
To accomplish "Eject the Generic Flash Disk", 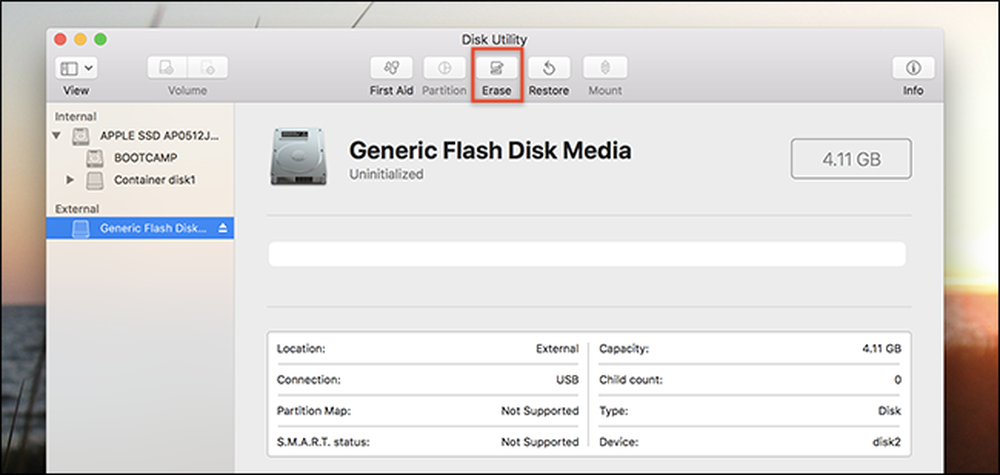I will (223, 228).
